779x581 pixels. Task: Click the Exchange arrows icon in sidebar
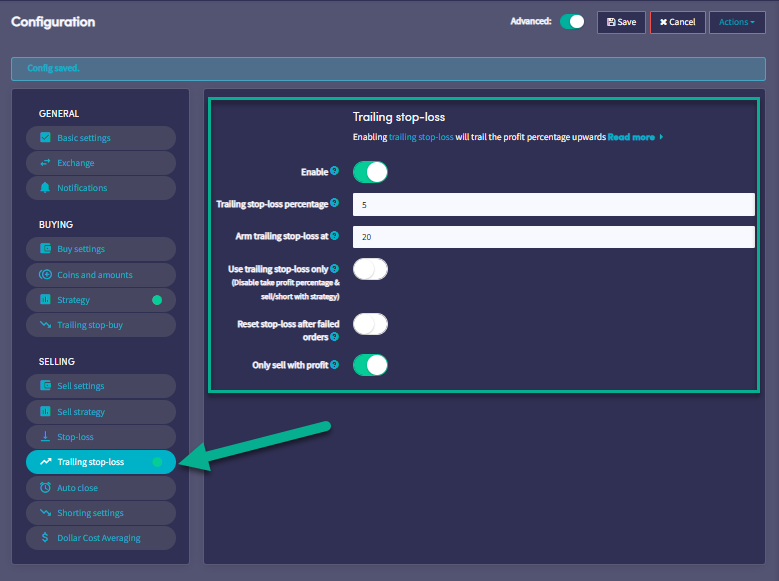coord(45,163)
